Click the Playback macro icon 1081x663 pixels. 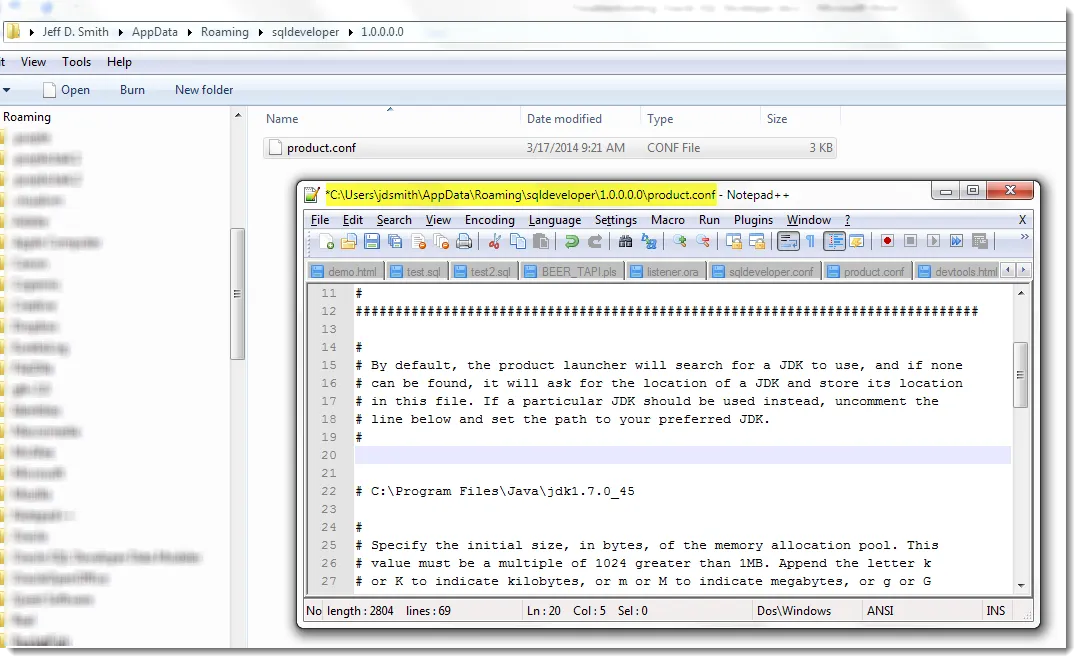click(933, 241)
